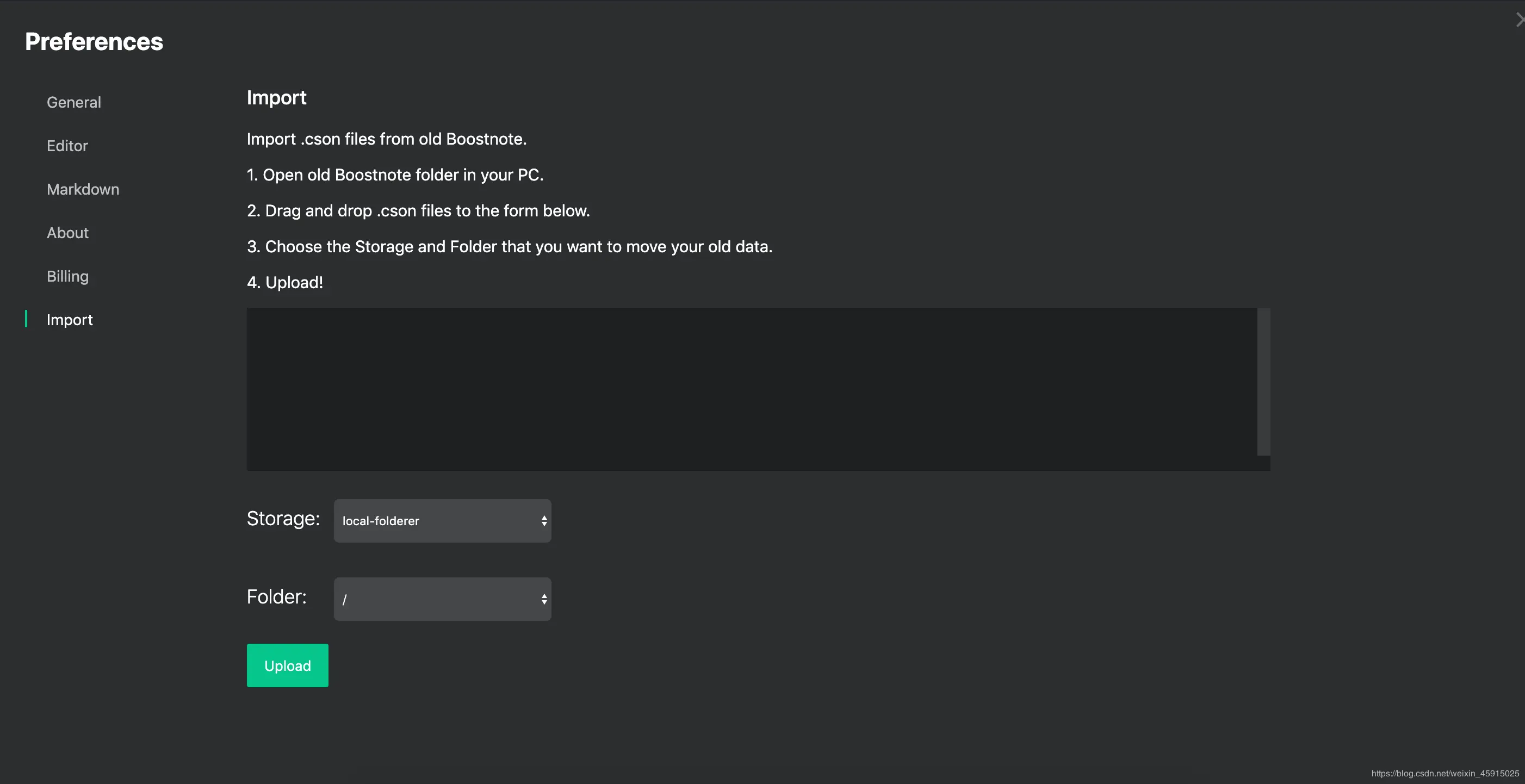Open the General preferences tab

tap(74, 102)
